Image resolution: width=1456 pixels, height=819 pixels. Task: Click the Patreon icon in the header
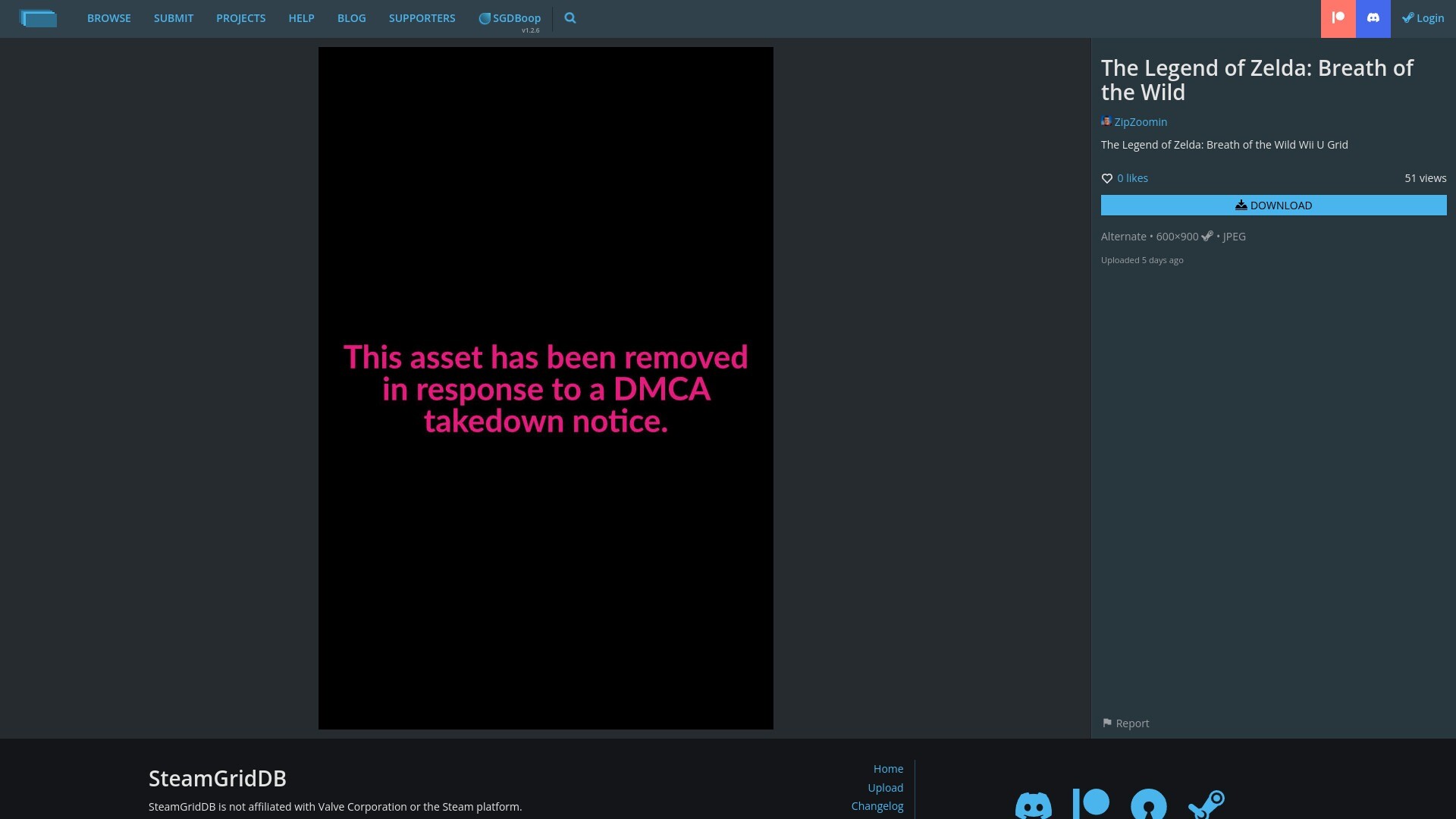tap(1338, 18)
